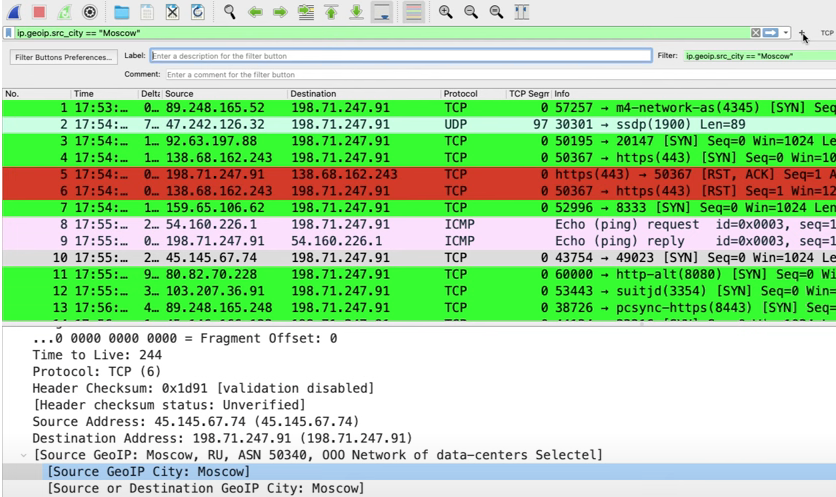Select packet 9 ICMP Echo reply
836x497 pixels.
[x=419, y=241]
